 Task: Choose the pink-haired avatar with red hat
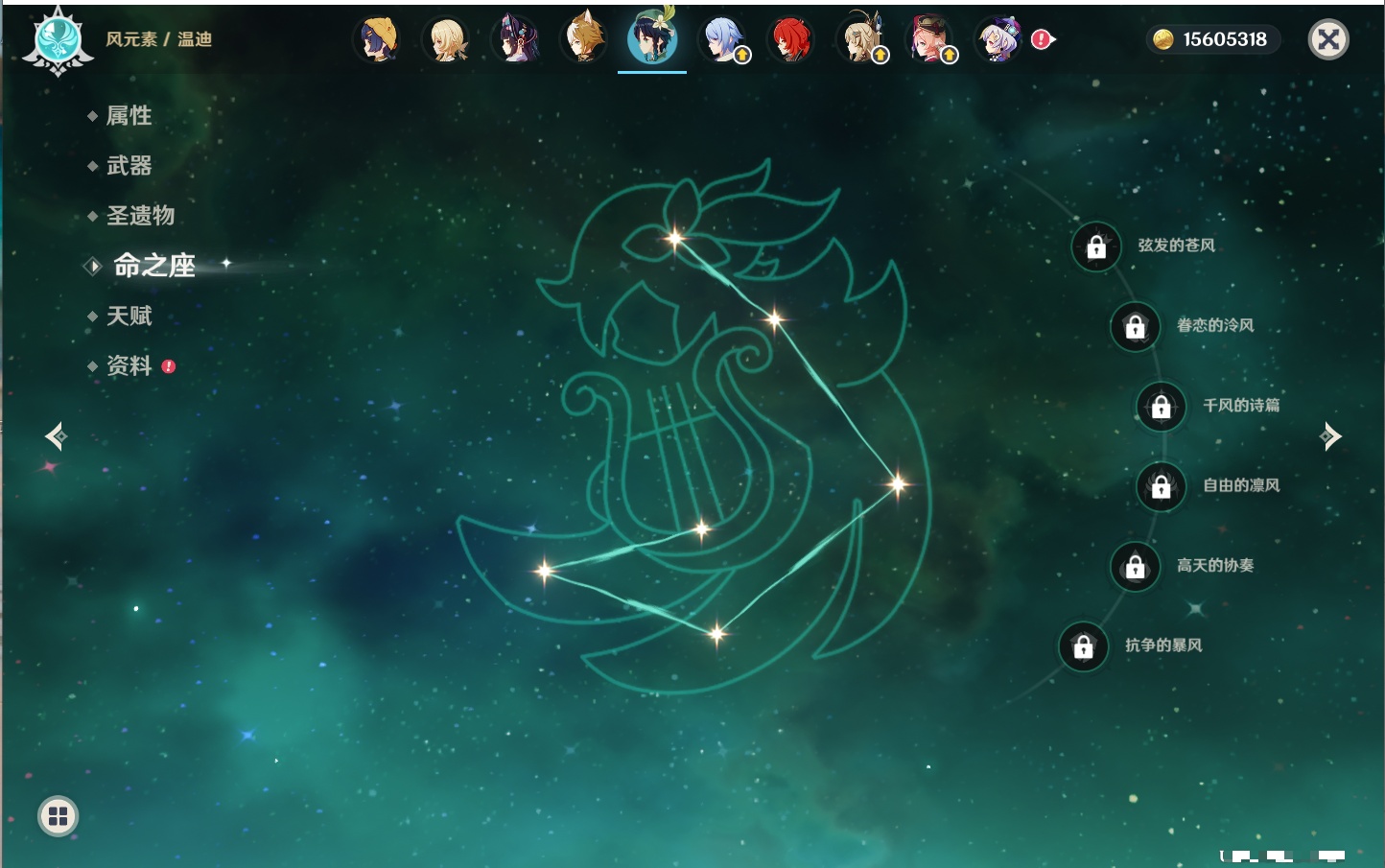(931, 40)
